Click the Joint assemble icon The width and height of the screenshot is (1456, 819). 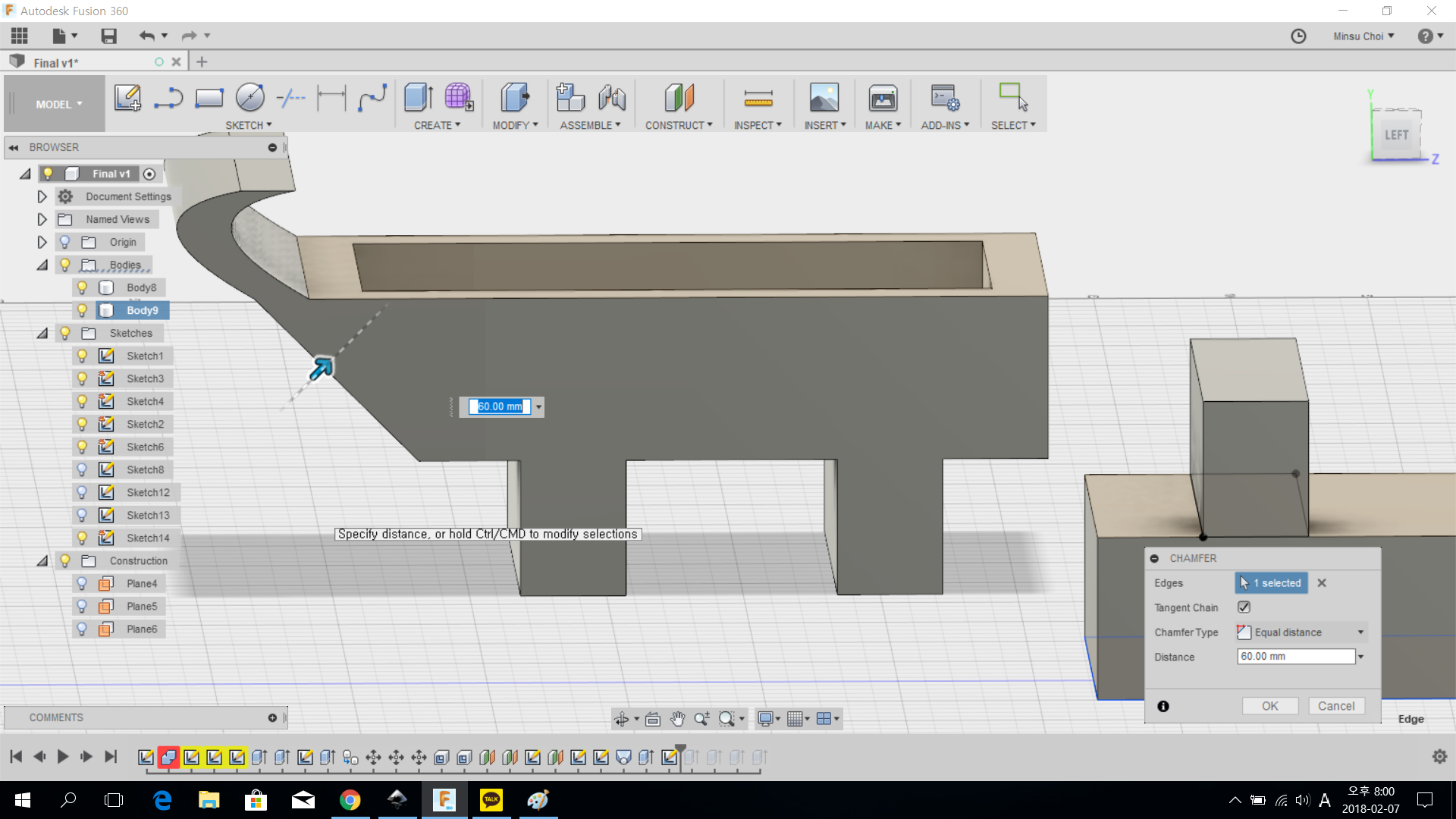tap(611, 98)
